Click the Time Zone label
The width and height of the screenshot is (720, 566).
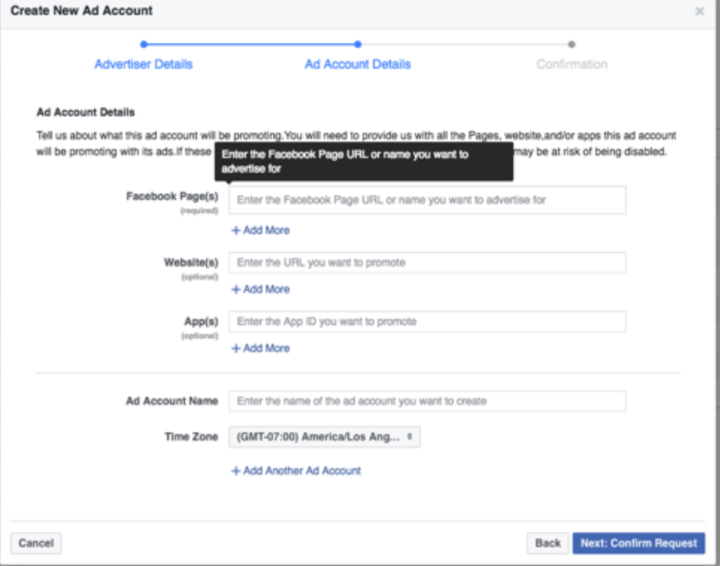pyautogui.click(x=191, y=437)
